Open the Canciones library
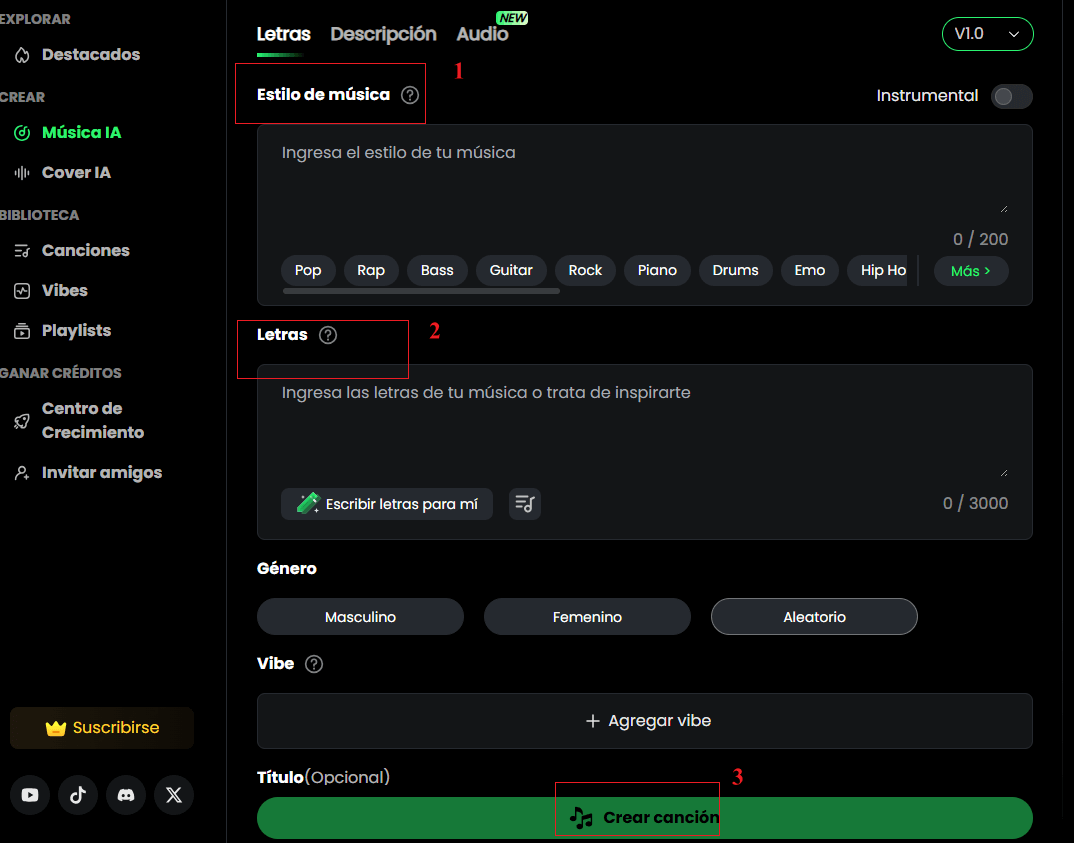The width and height of the screenshot is (1074, 843). (84, 250)
